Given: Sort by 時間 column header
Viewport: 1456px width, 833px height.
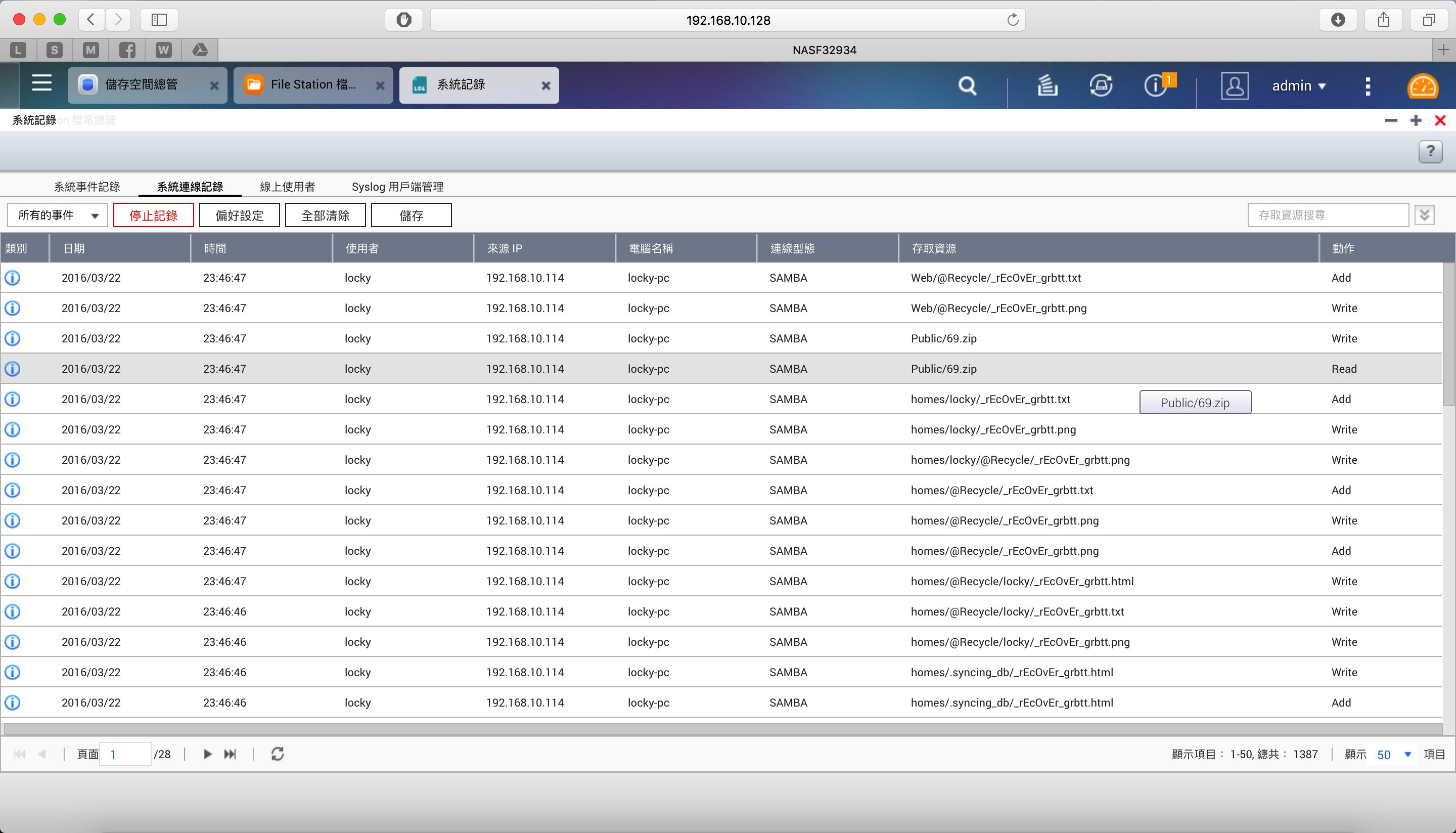Looking at the screenshot, I should (x=261, y=248).
